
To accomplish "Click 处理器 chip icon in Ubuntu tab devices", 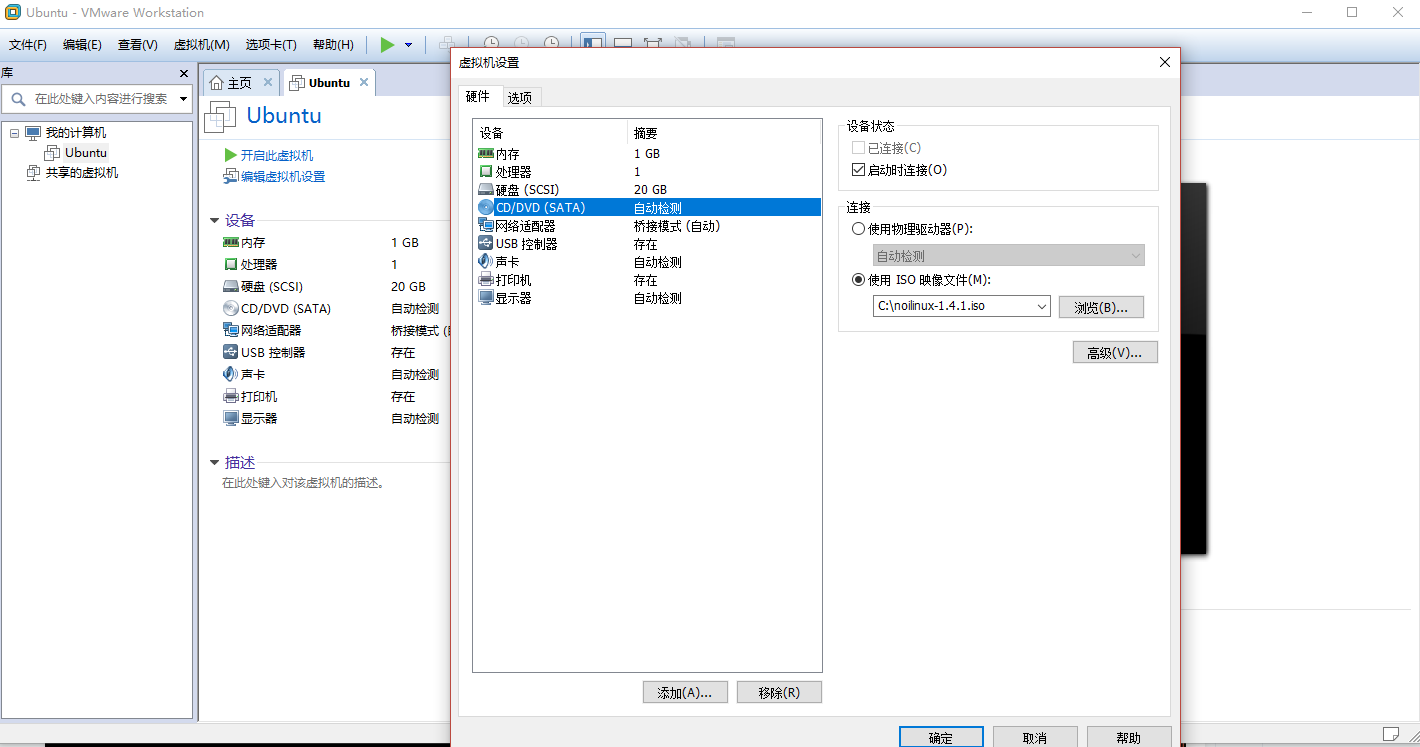I will coord(231,265).
